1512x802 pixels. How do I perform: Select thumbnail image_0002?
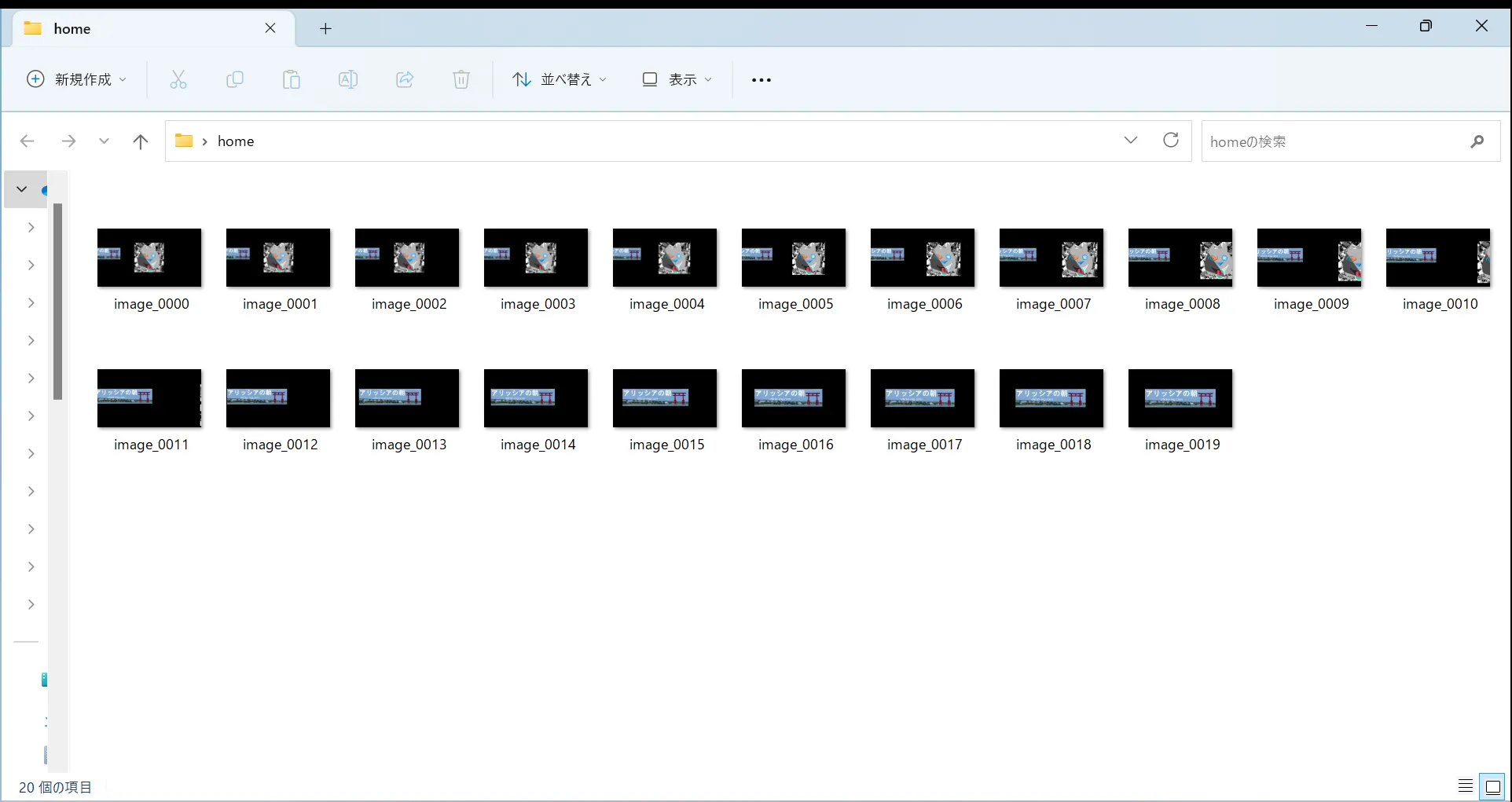[407, 258]
